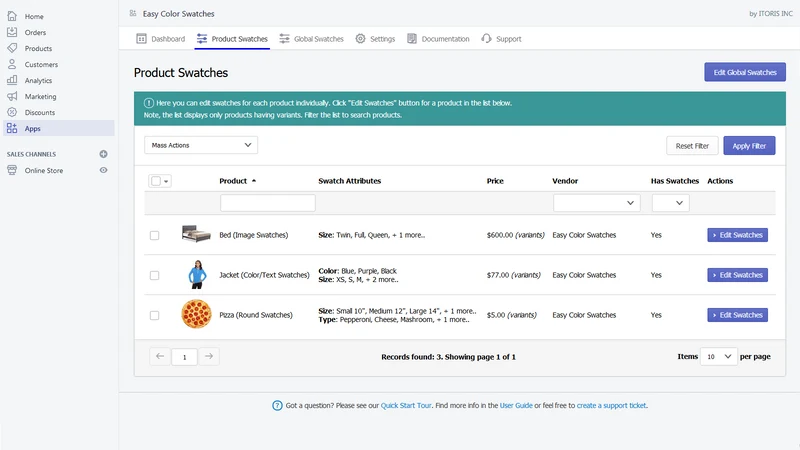Click the Home icon in sidebar
This screenshot has height=450, width=800.
click(12, 16)
